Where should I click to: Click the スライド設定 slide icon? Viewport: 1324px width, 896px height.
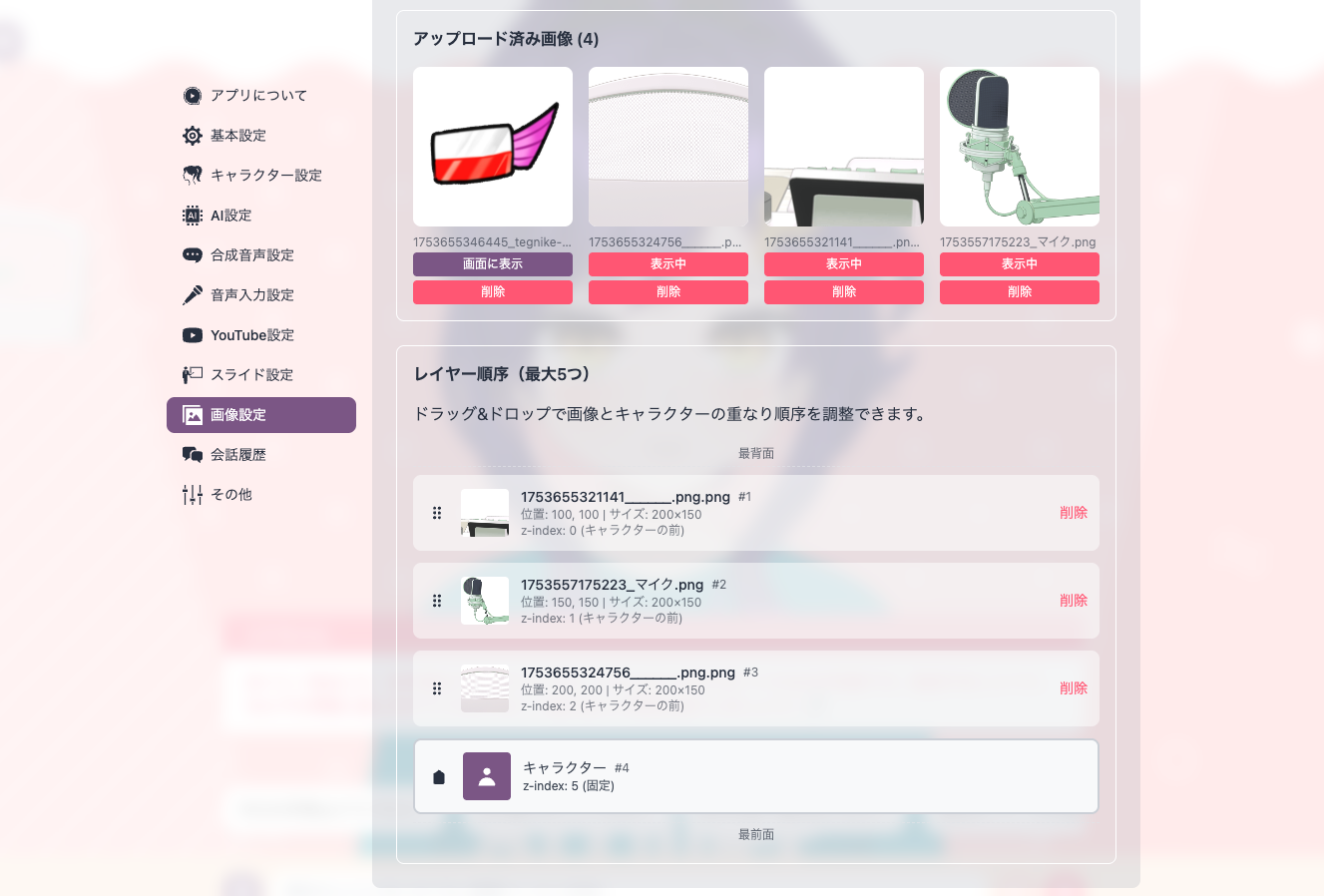tap(191, 374)
